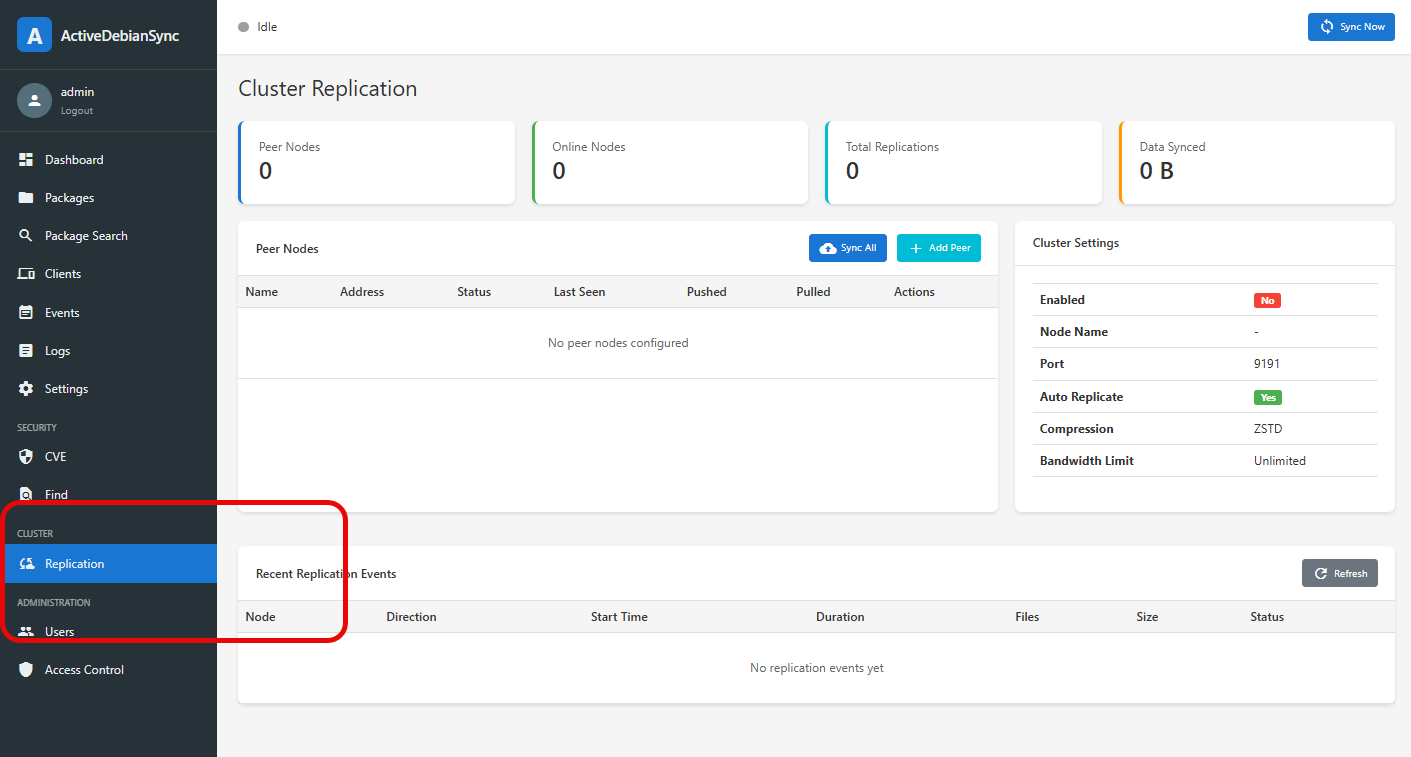Click the Add Peer button

pos(938,248)
